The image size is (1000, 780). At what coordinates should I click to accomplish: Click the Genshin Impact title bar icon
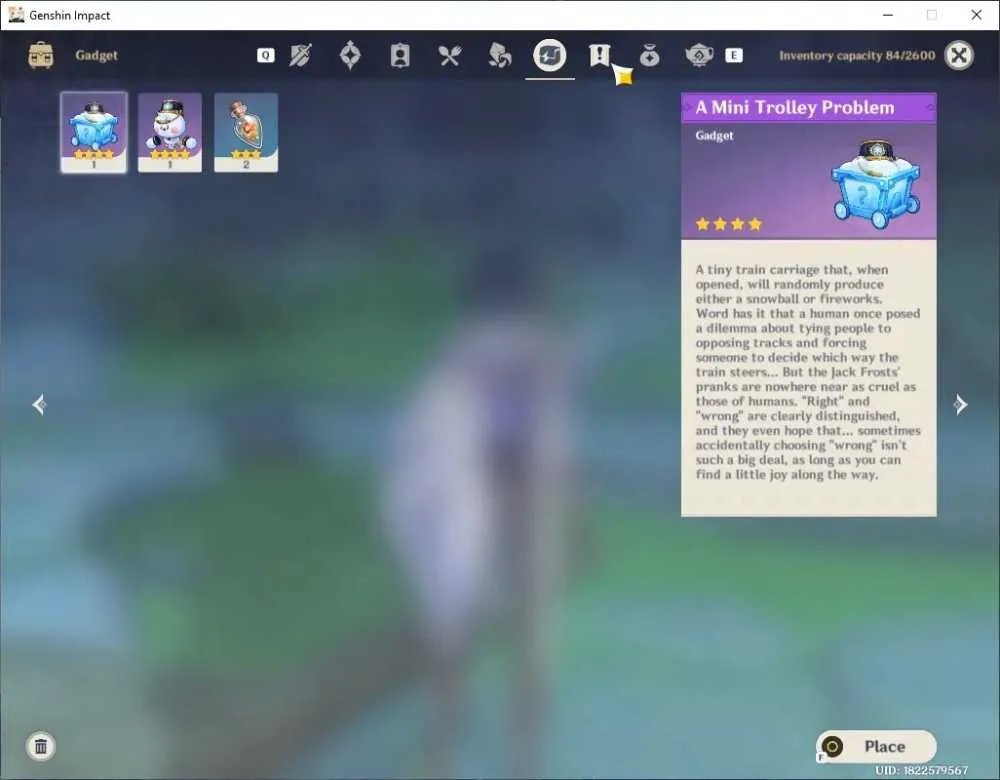point(16,15)
